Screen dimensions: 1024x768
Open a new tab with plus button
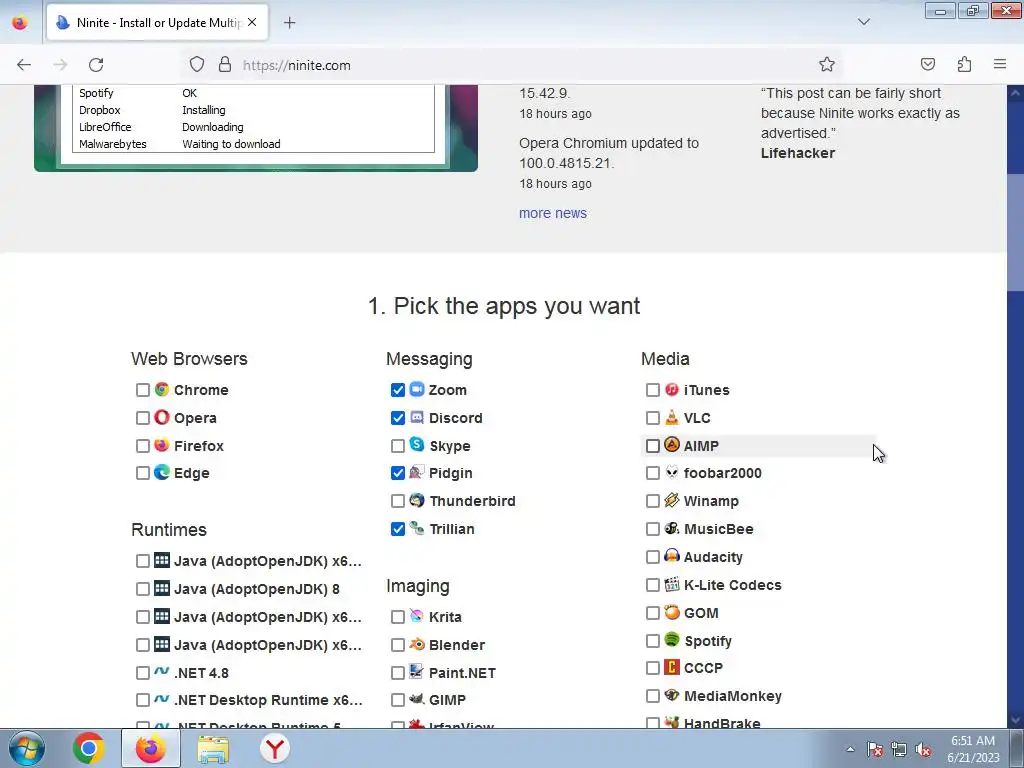290,23
